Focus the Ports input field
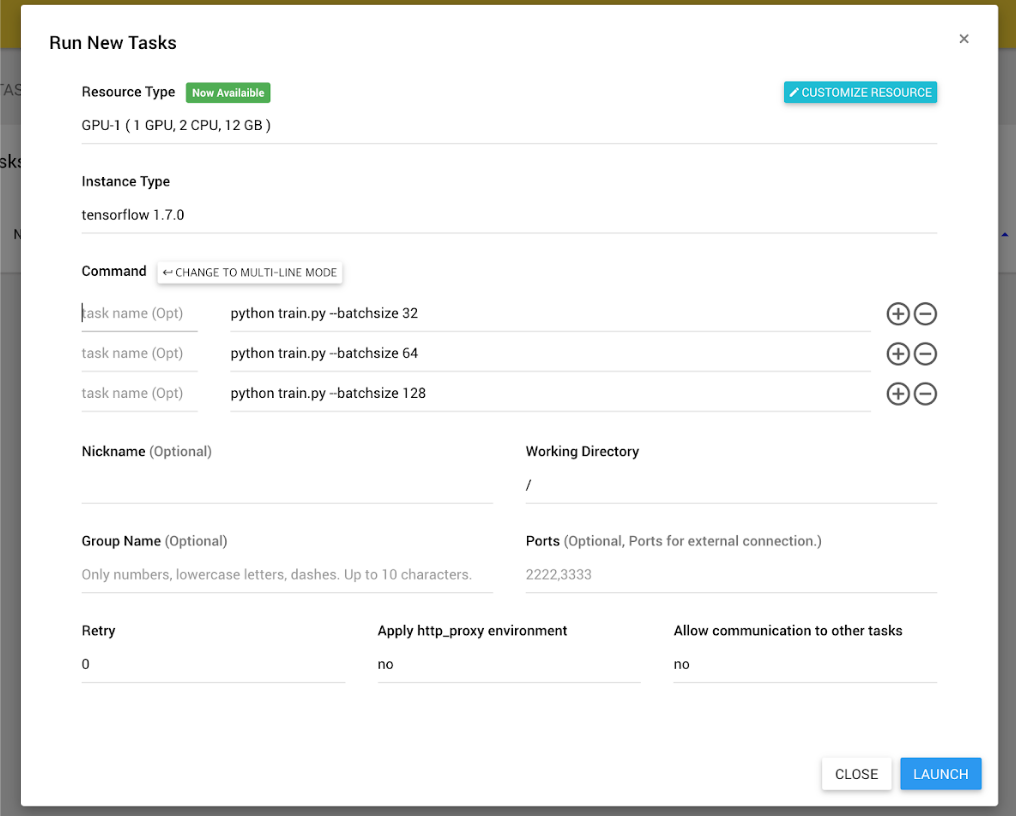 point(730,575)
